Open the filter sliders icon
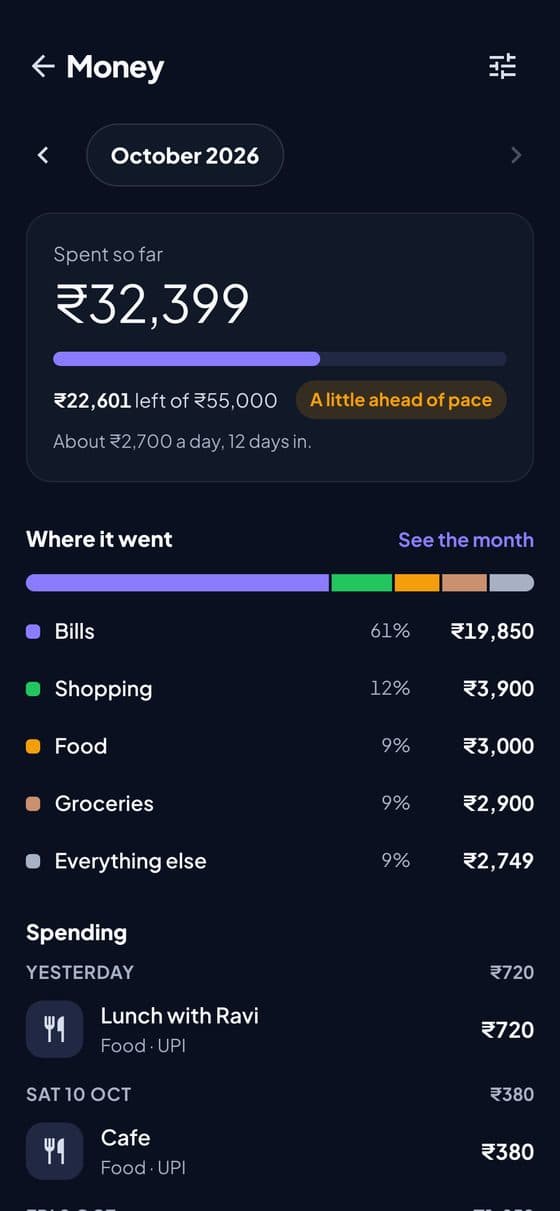The width and height of the screenshot is (560, 1211). pyautogui.click(x=502, y=67)
